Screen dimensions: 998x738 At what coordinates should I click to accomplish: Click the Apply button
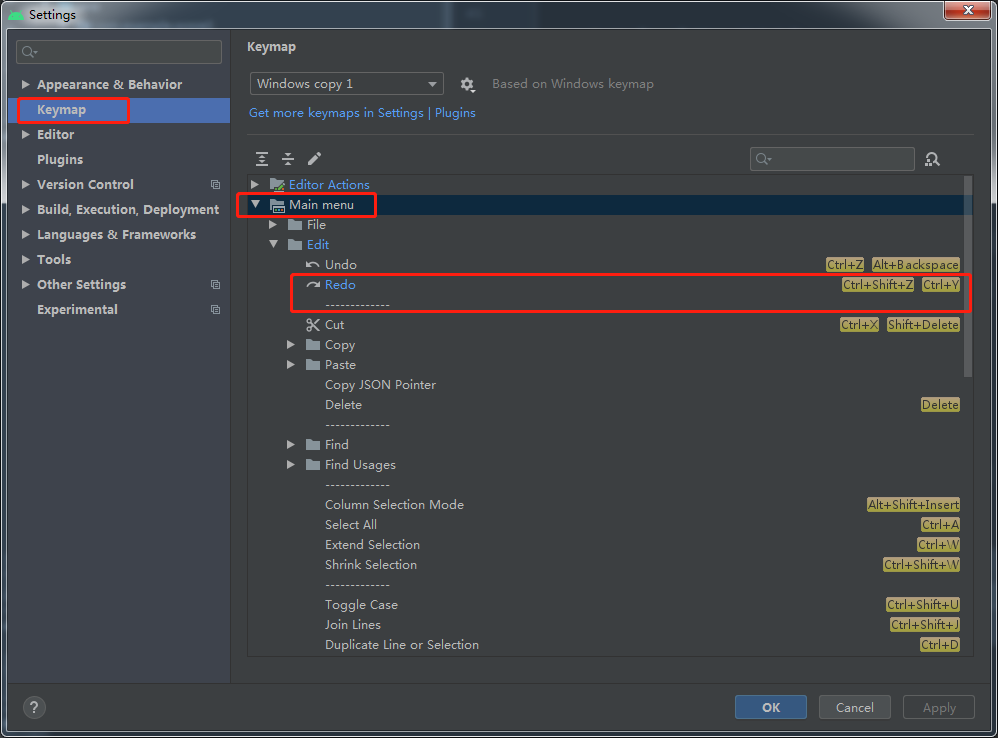click(x=938, y=707)
